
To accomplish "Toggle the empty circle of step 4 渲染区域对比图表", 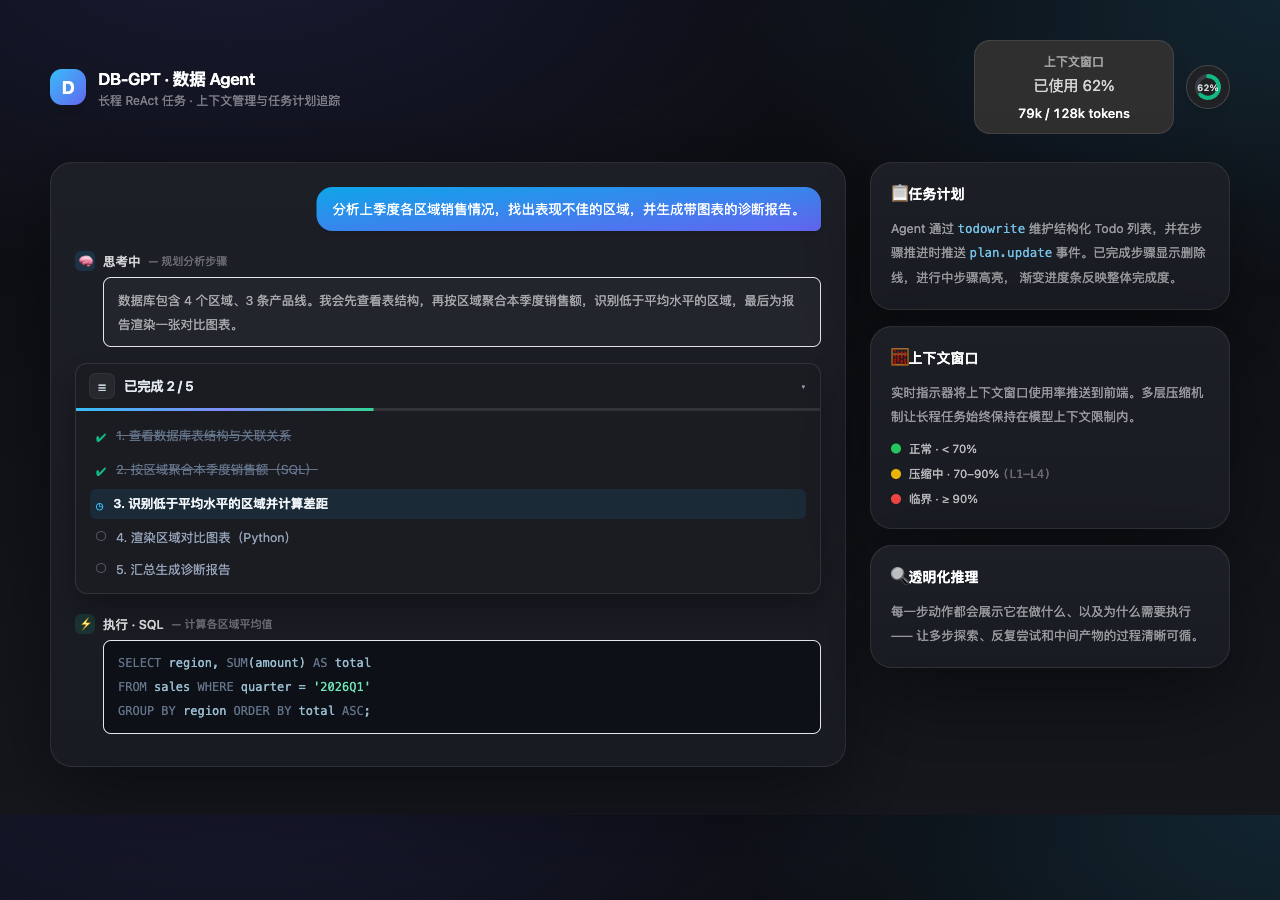I will [x=101, y=537].
